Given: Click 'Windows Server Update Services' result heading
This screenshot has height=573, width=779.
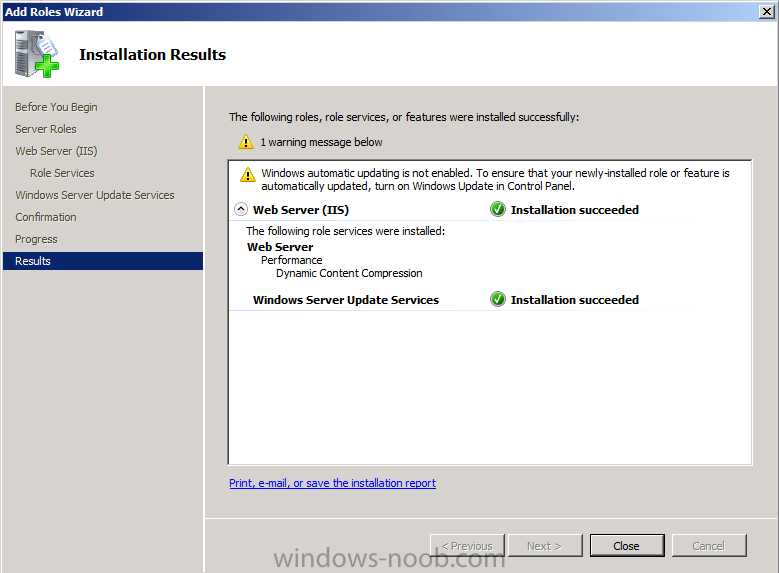Looking at the screenshot, I should point(346,300).
